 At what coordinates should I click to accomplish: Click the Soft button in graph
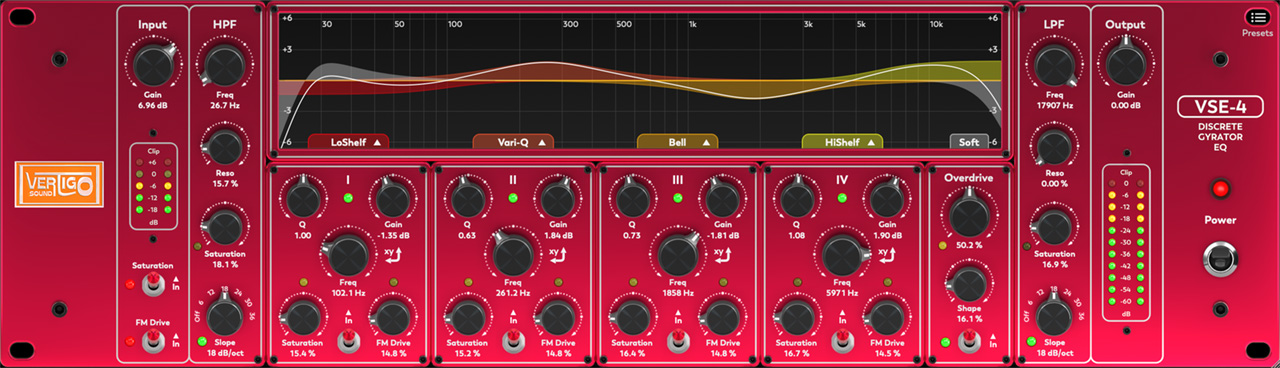pos(969,142)
